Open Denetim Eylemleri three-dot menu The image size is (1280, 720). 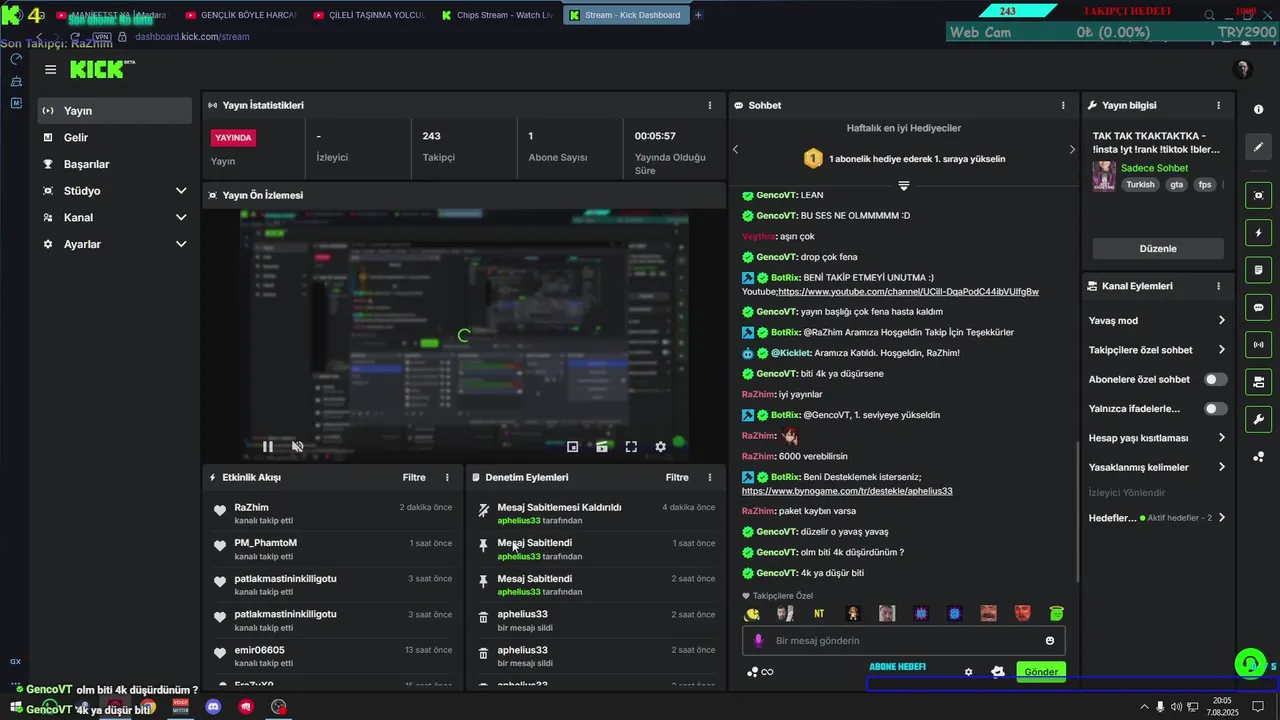[710, 478]
